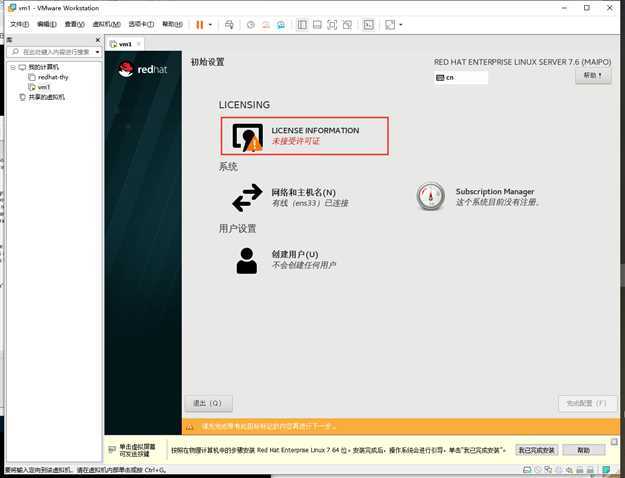Select 我的计算机 in the library tree

pos(43,67)
